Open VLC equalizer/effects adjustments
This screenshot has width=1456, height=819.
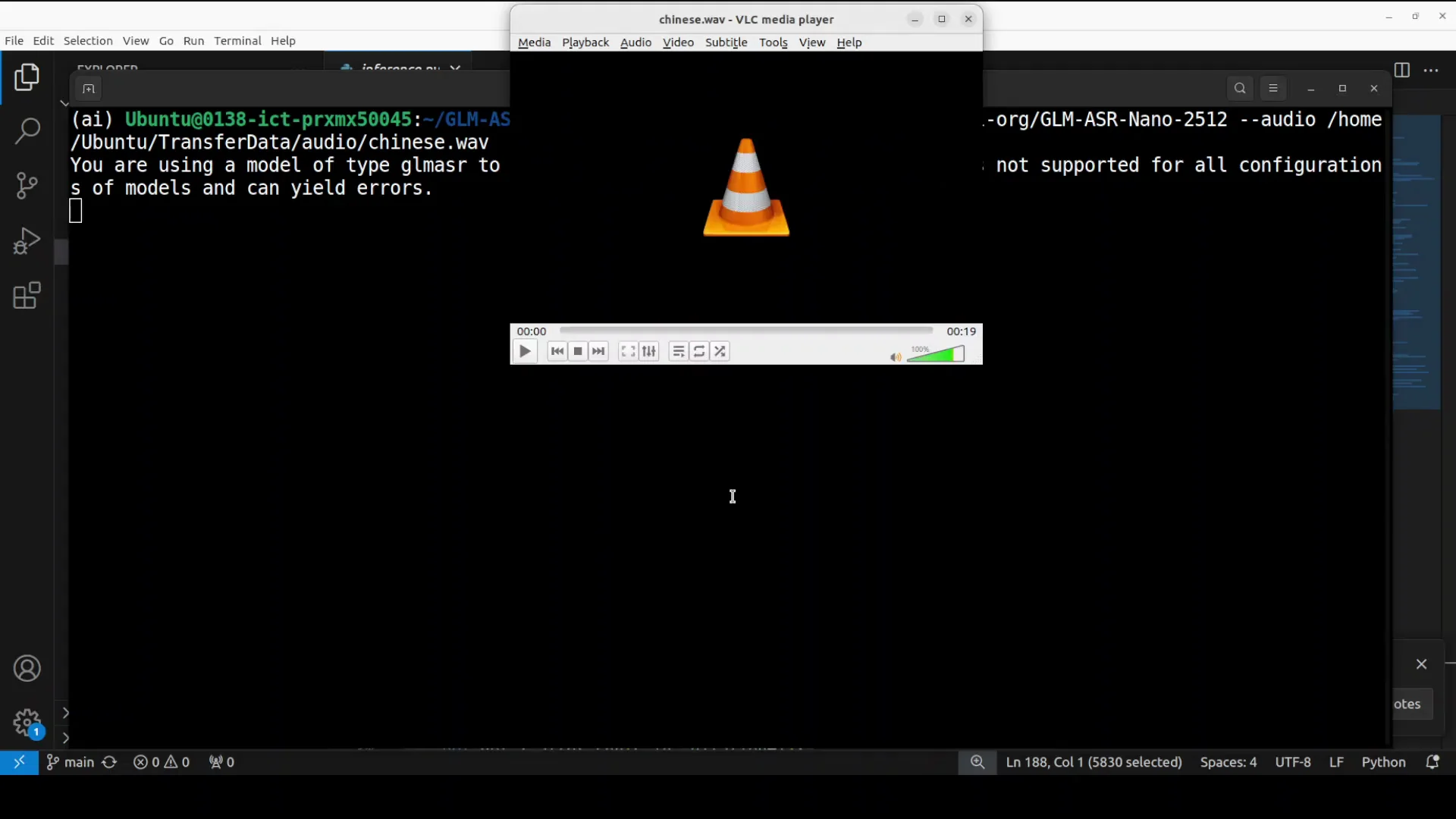[x=649, y=351]
